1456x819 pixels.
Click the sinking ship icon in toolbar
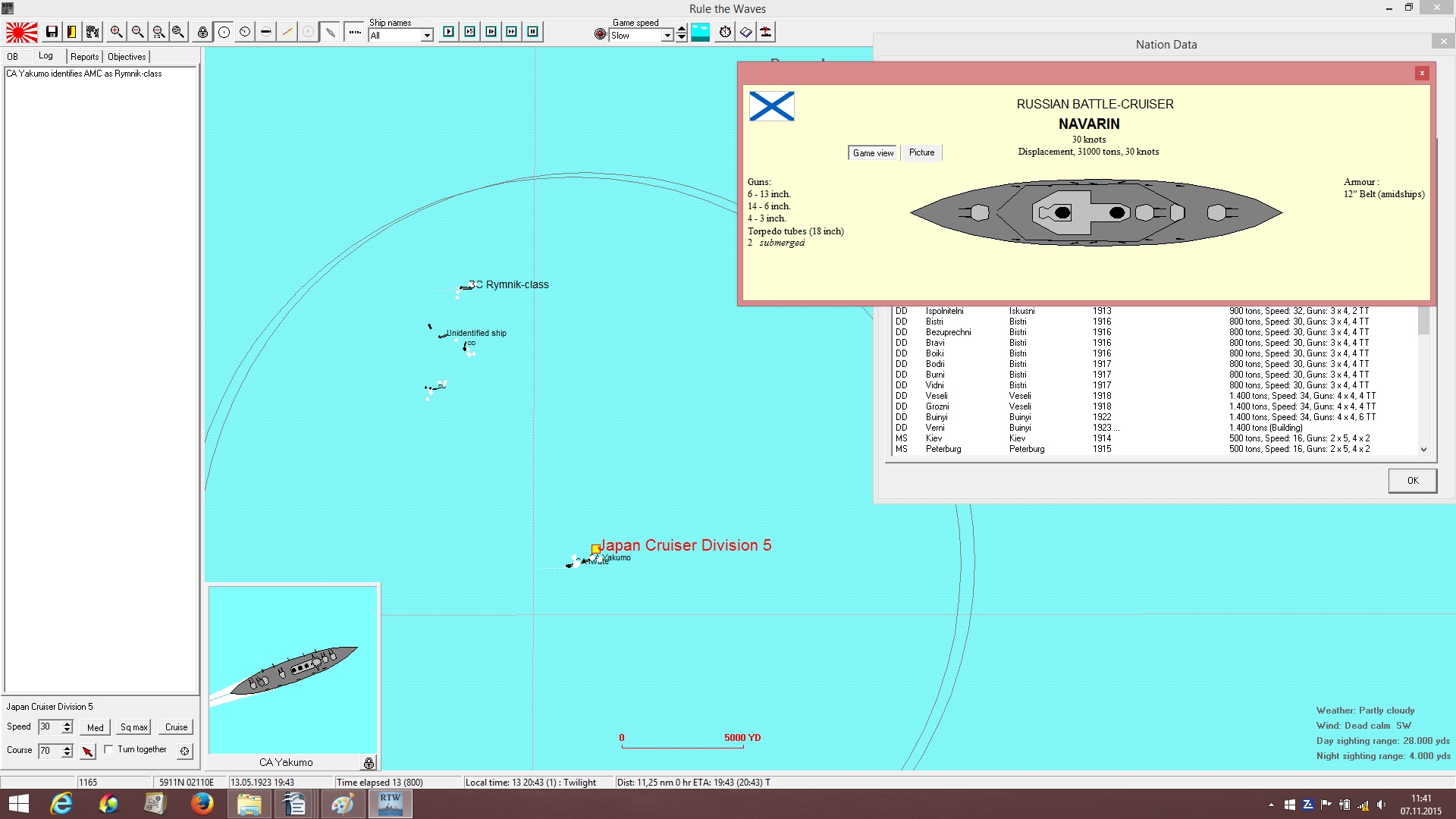(766, 32)
